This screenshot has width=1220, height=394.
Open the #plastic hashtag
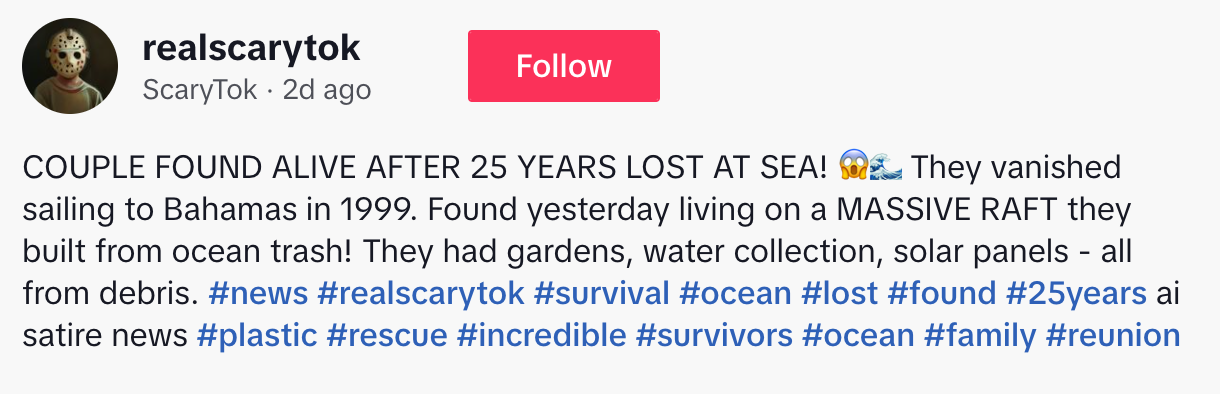coord(257,335)
